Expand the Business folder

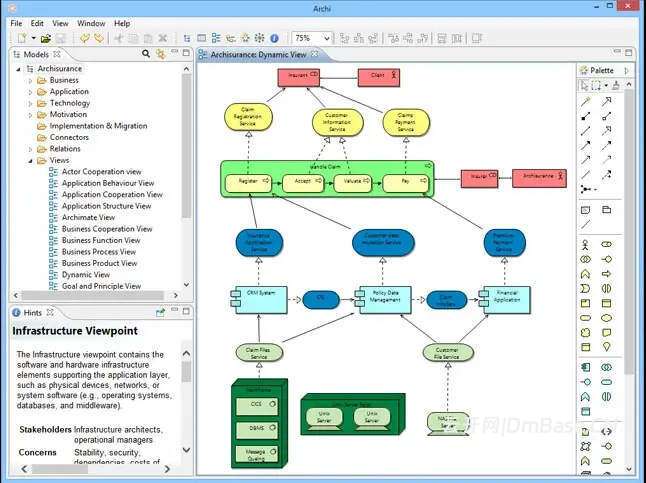(30, 81)
